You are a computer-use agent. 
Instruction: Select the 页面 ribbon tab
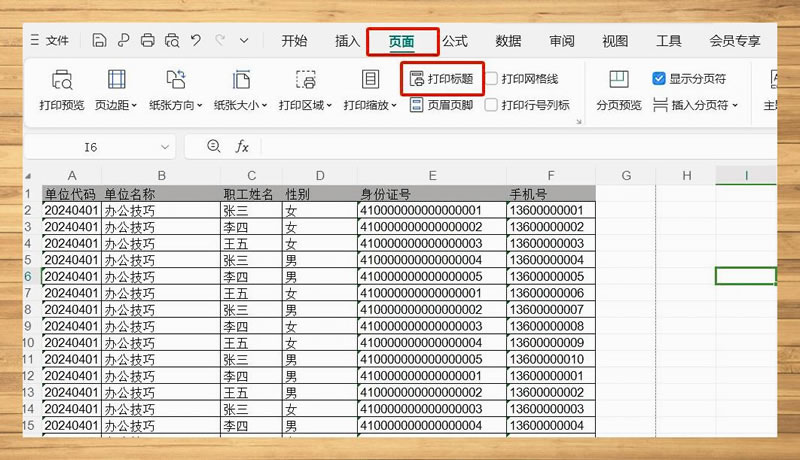coord(402,41)
